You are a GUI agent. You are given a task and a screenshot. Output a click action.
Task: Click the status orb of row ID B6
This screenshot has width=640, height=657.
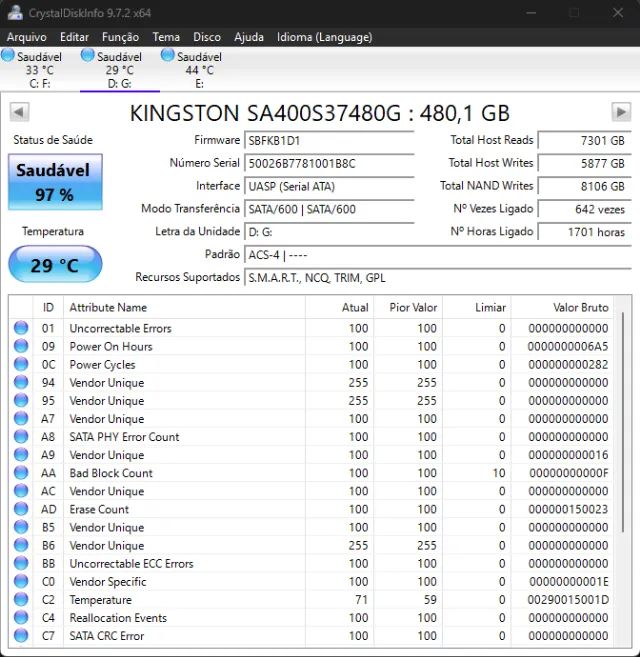21,545
